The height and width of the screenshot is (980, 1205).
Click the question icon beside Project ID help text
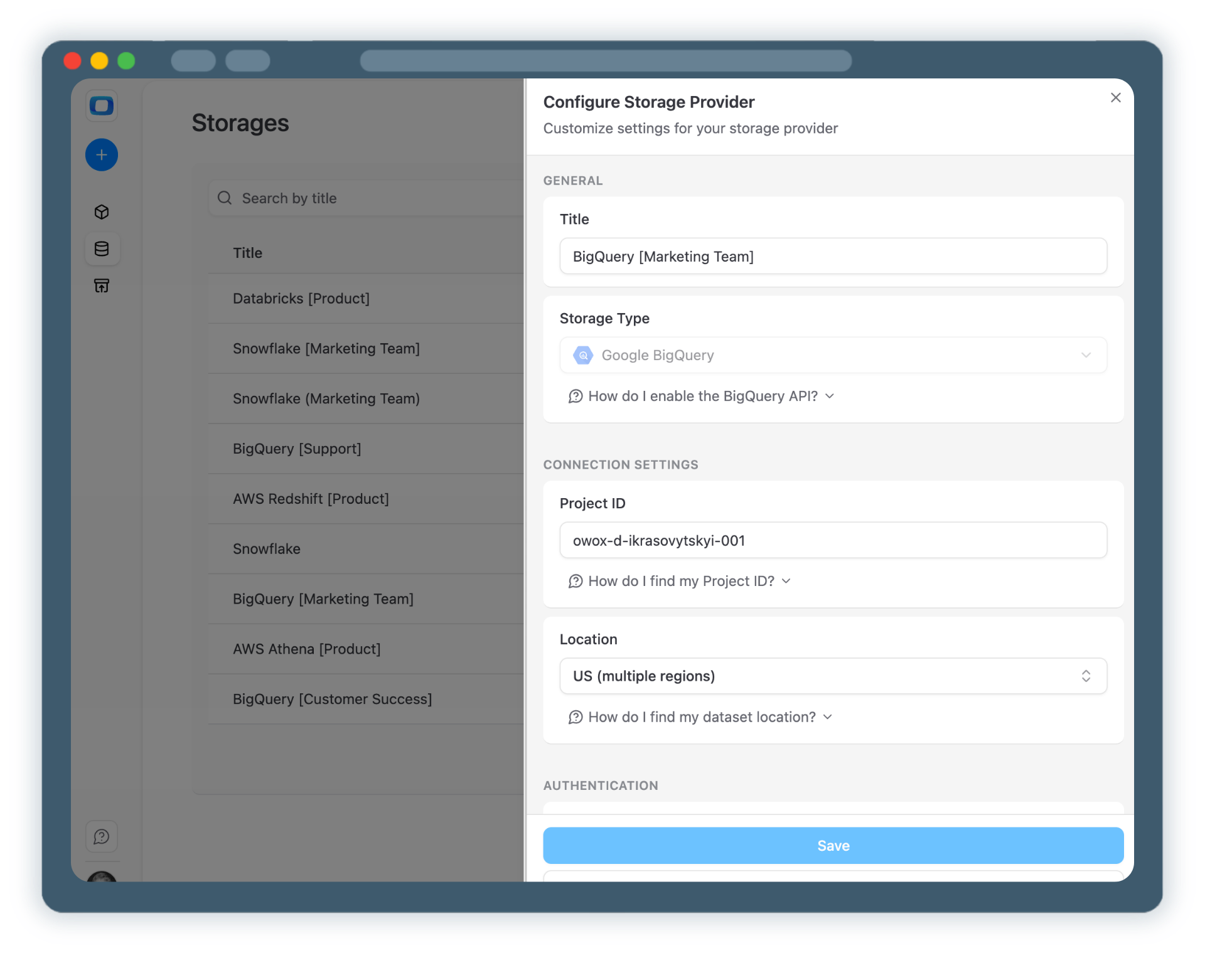[576, 581]
